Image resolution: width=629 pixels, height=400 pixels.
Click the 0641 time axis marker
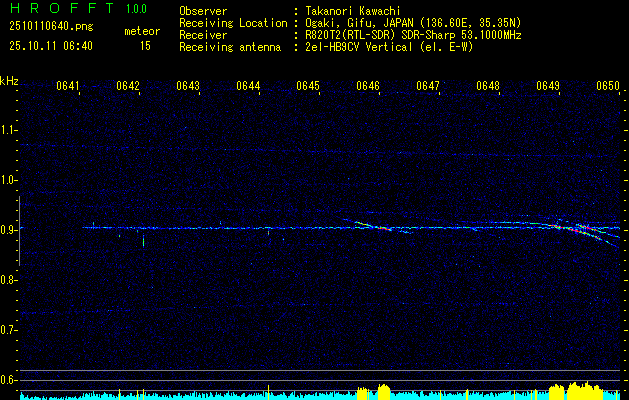click(68, 86)
